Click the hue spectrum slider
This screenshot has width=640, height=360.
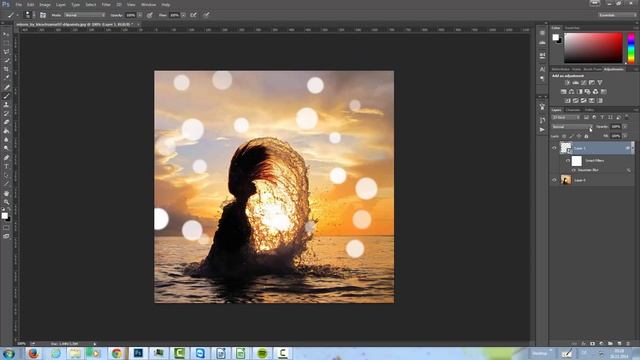(631, 48)
